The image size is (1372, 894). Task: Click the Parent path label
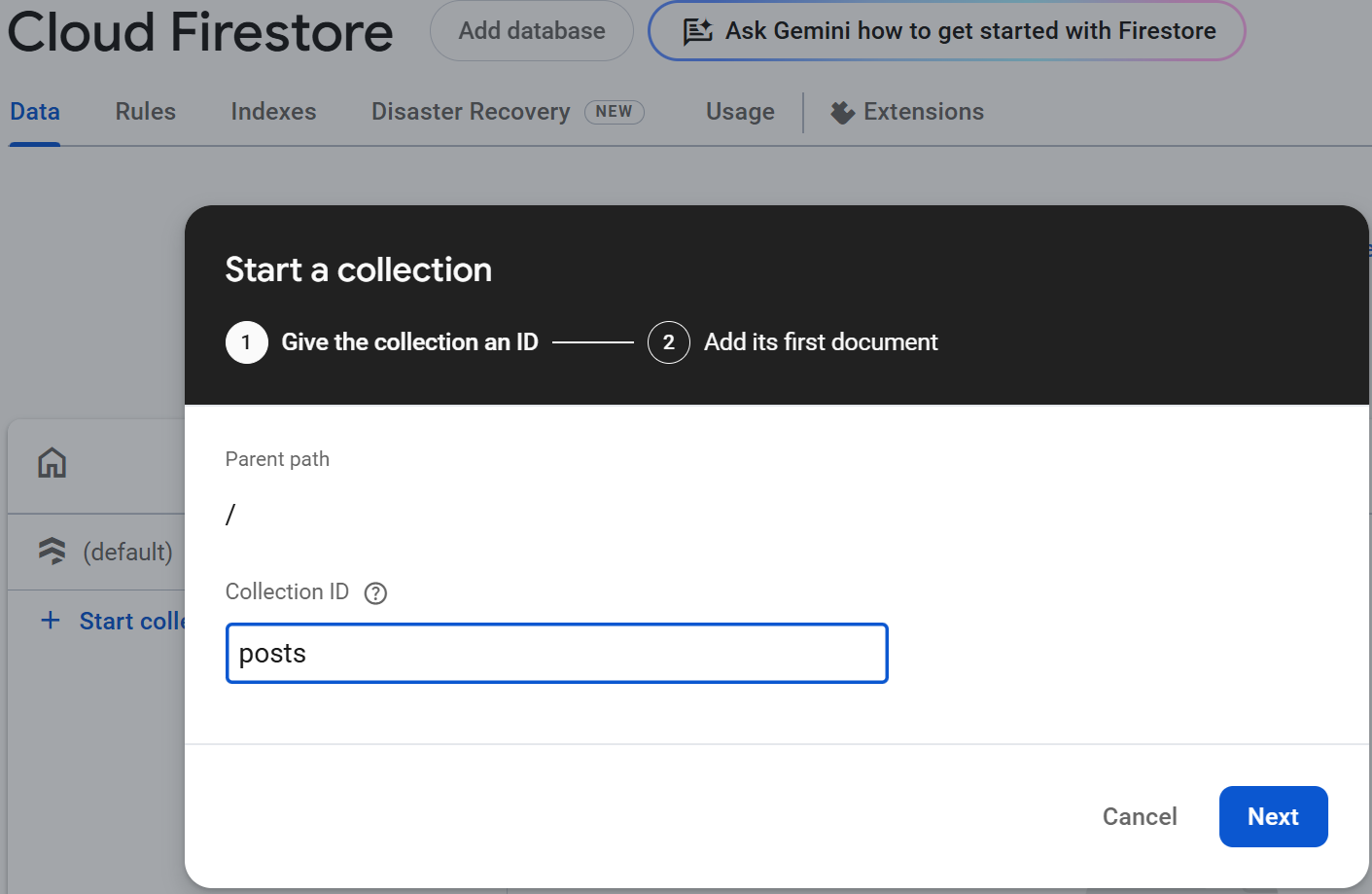coord(277,459)
